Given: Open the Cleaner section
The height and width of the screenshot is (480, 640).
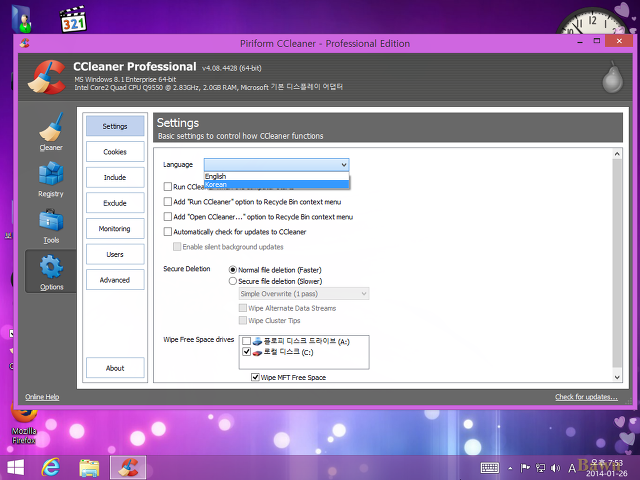Looking at the screenshot, I should (51, 132).
